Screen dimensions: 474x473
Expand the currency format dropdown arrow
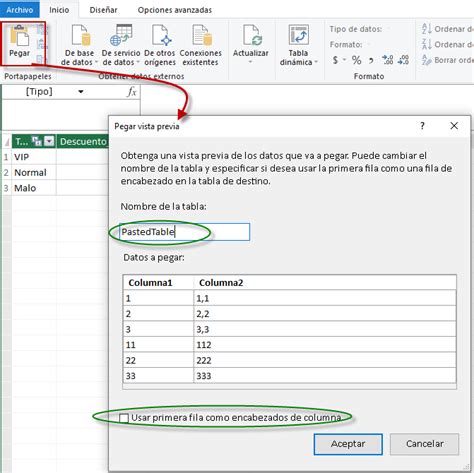tap(344, 60)
